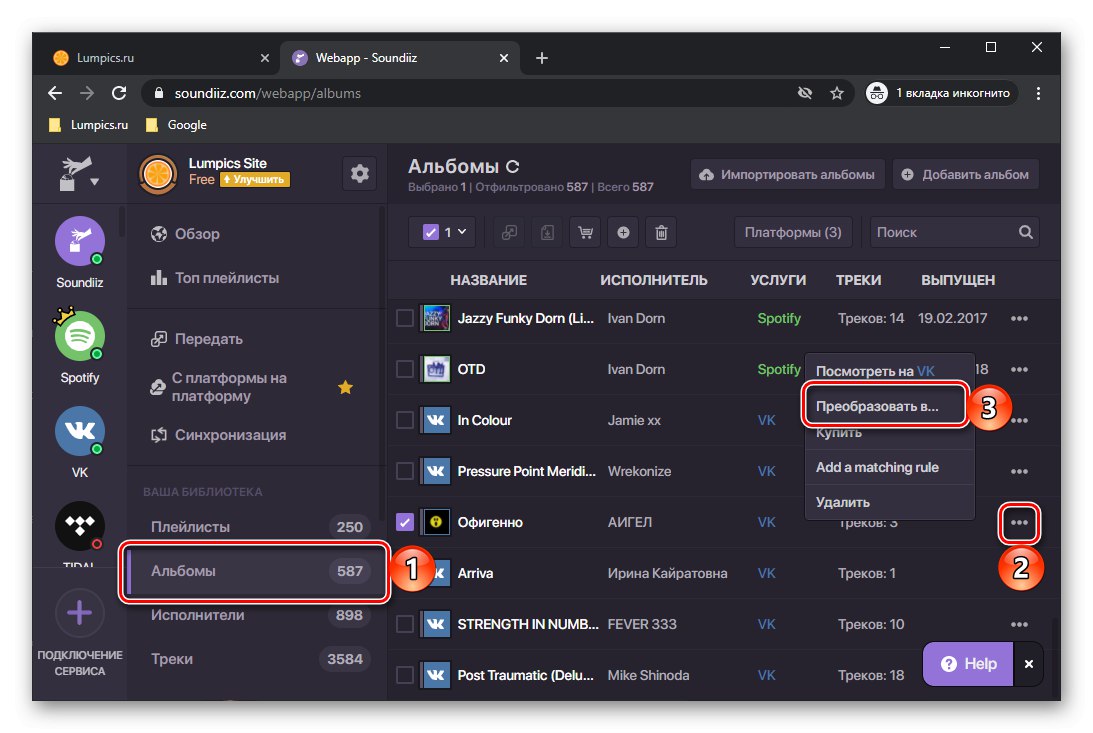
Task: Click the round plus icon in toolbar
Action: (623, 232)
